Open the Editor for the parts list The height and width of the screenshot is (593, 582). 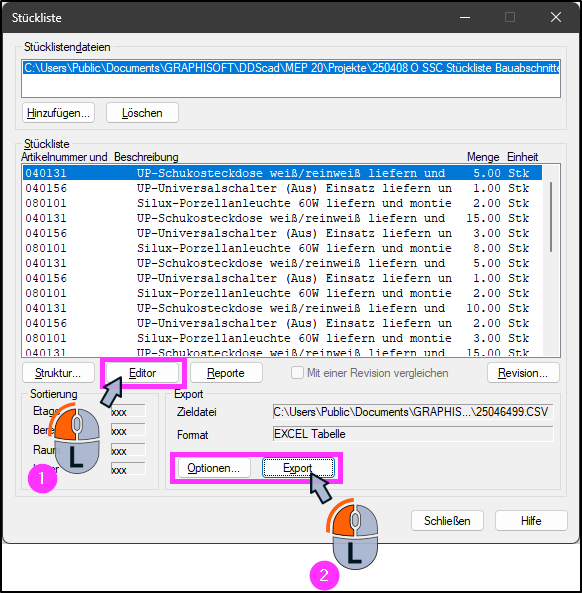[x=142, y=373]
